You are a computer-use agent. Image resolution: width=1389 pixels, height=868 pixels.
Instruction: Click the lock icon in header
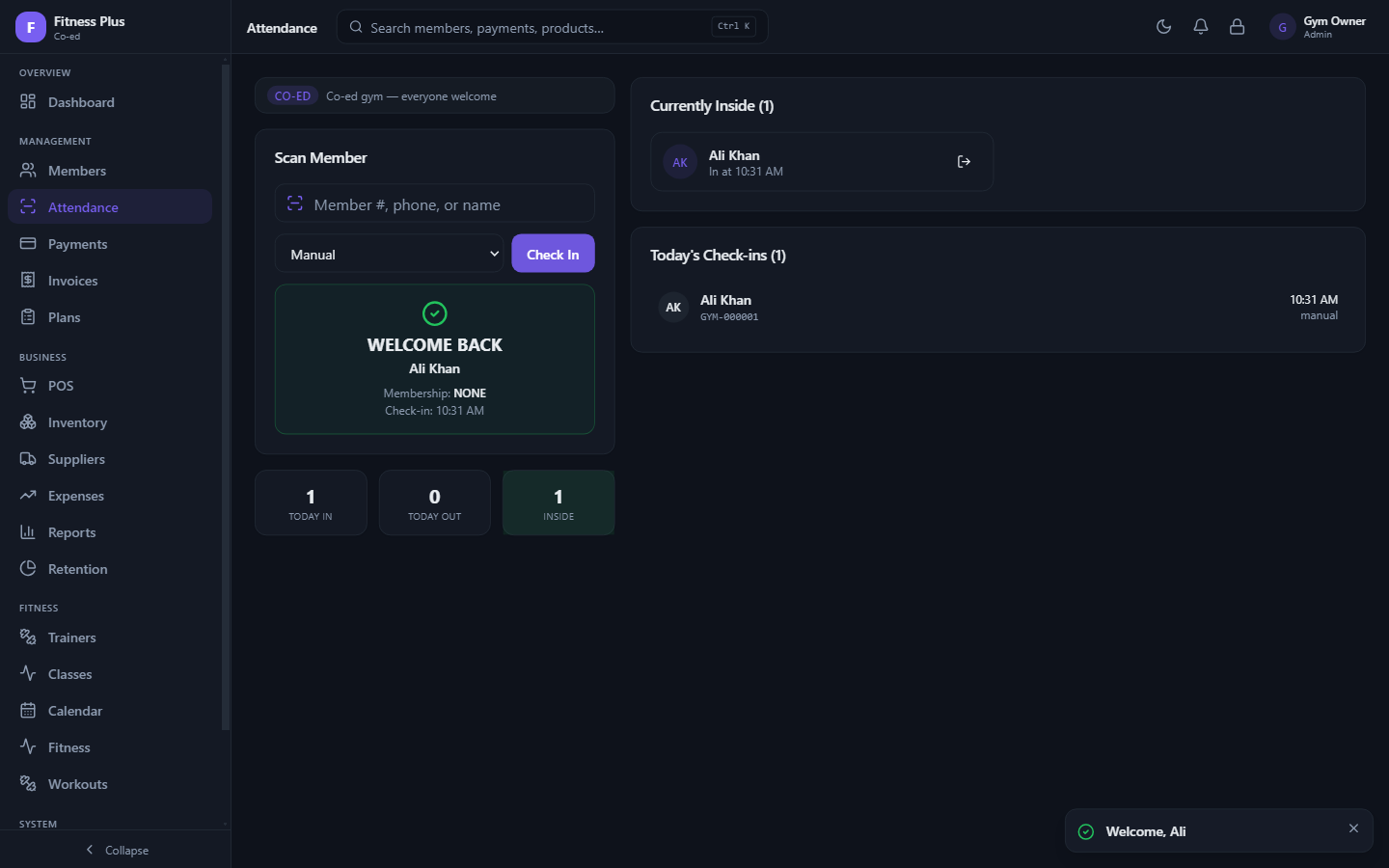click(x=1238, y=27)
